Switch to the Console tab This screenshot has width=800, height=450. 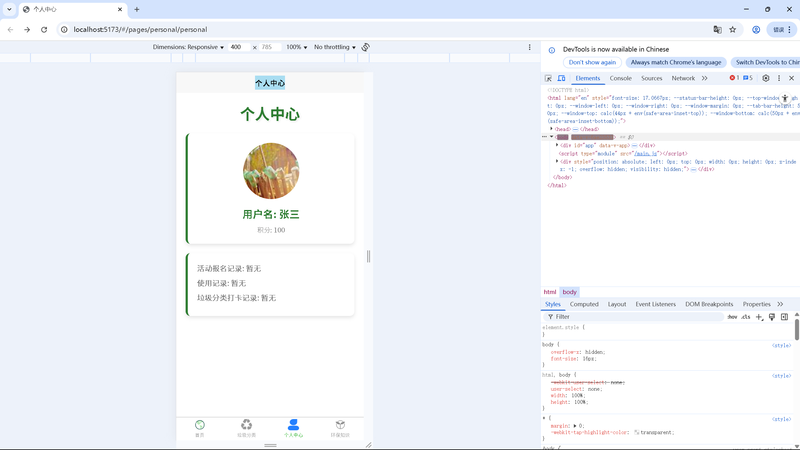(620, 78)
